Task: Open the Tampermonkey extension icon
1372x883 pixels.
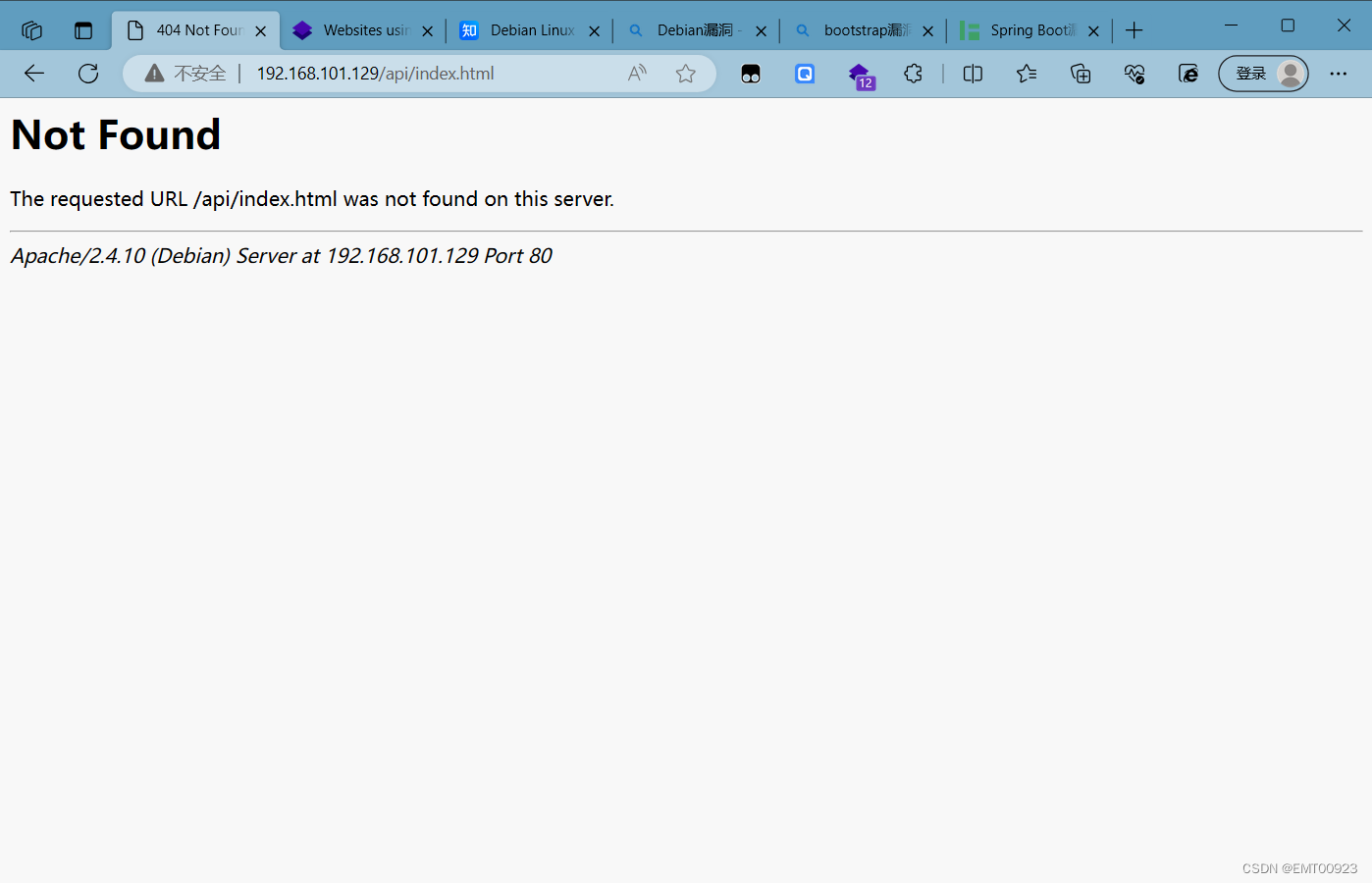Action: click(751, 74)
